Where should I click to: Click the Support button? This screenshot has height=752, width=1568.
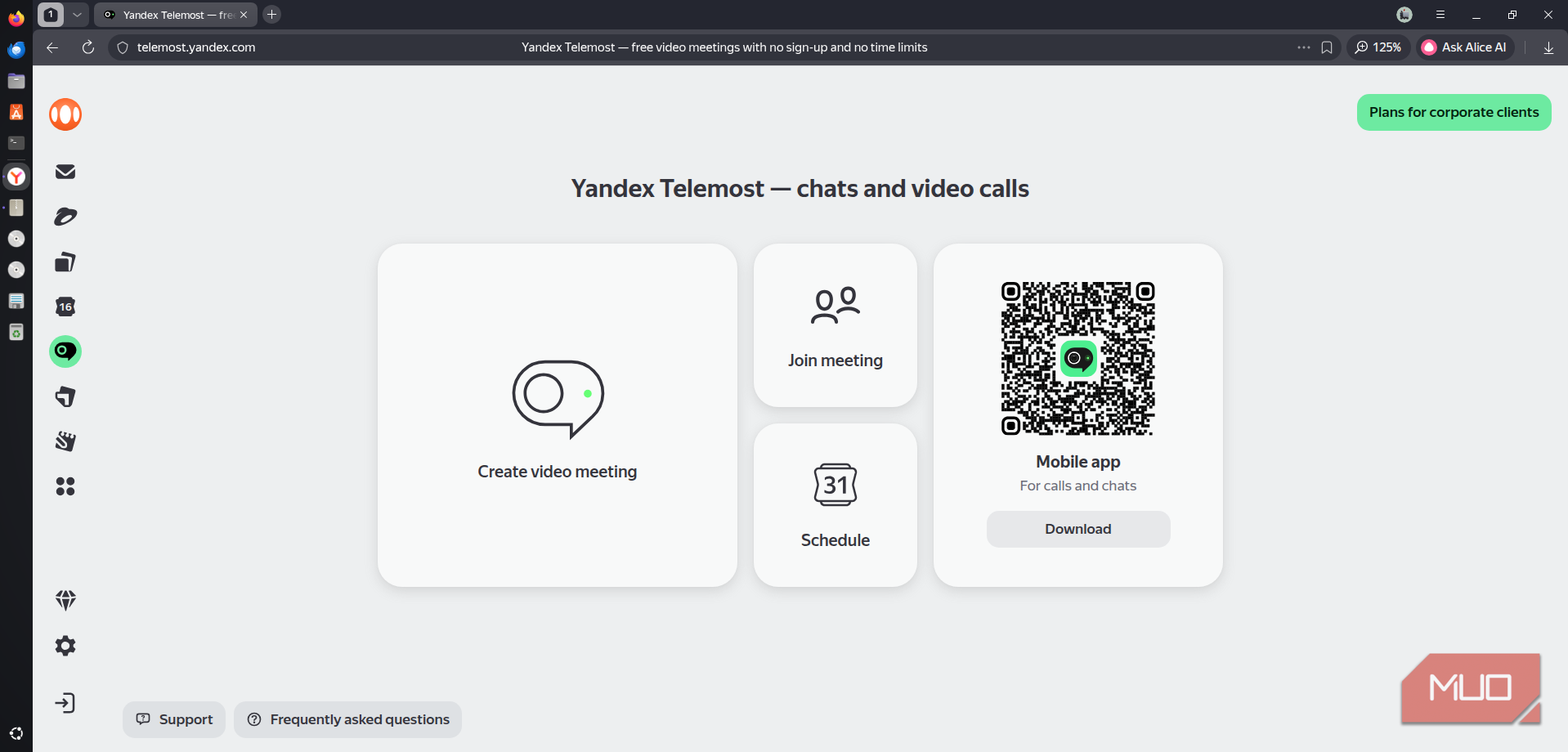click(174, 719)
